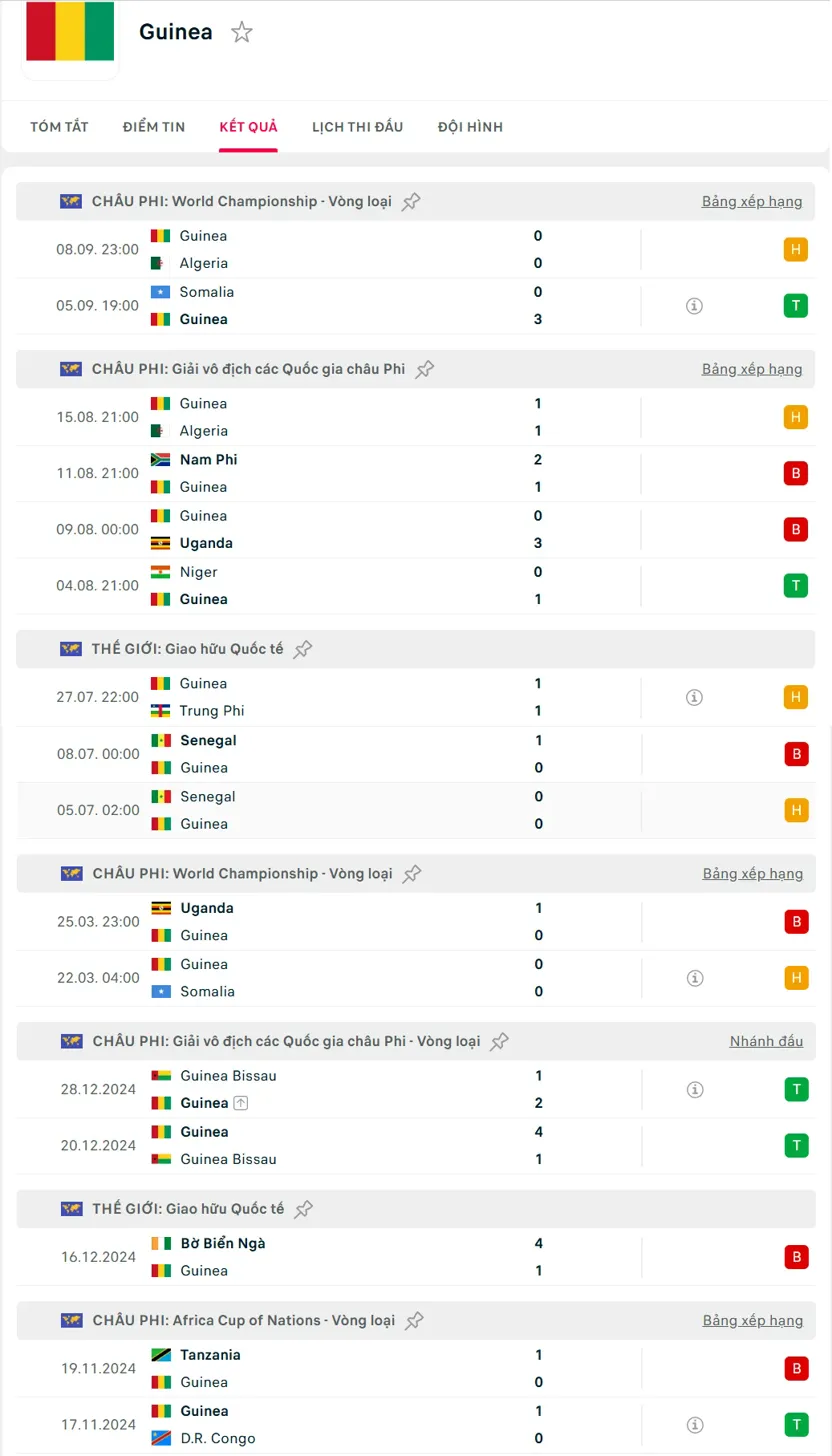832x1456 pixels.
Task: Click the Nhánh đấu link
Action: pyautogui.click(x=766, y=1042)
